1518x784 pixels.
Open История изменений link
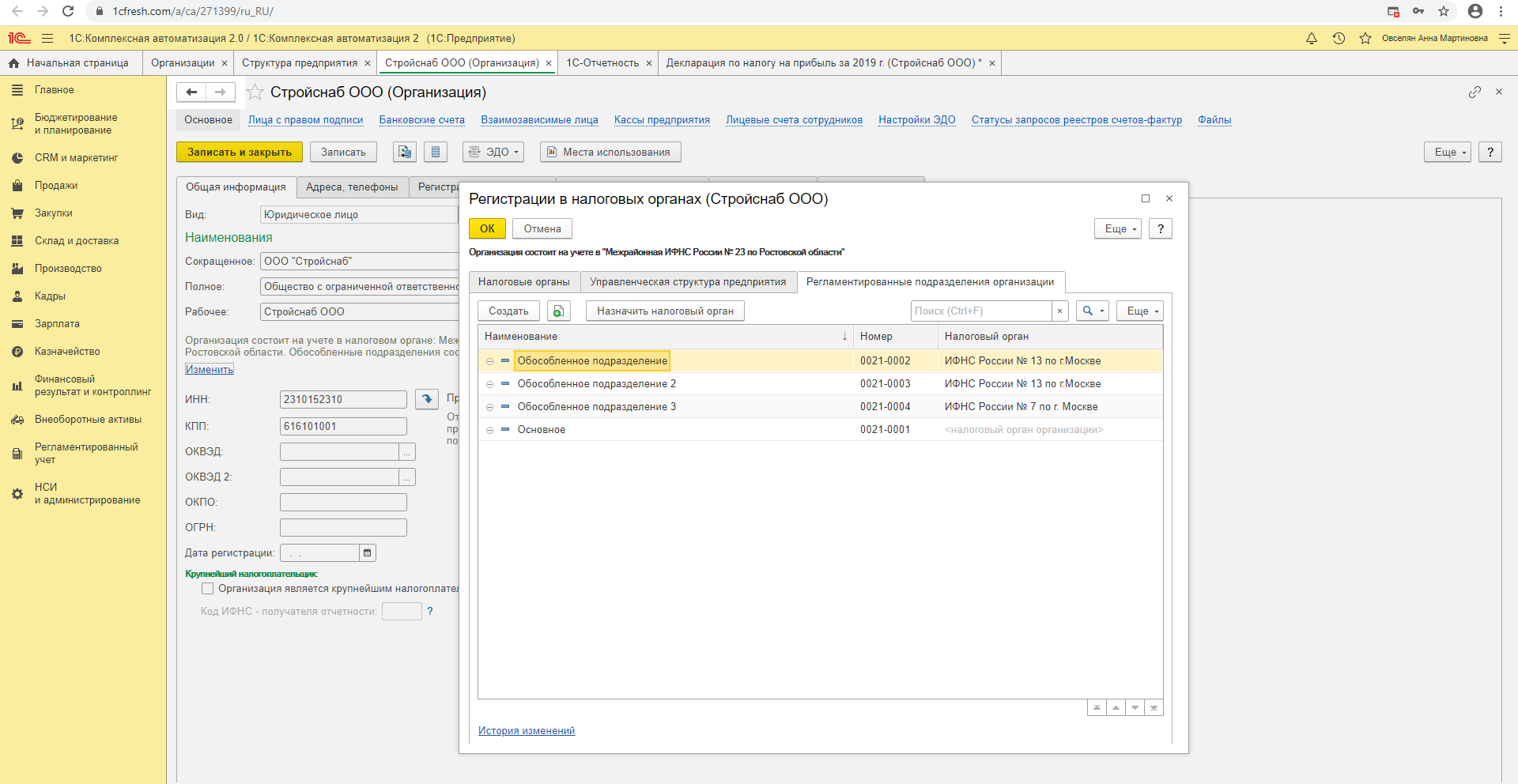(527, 731)
